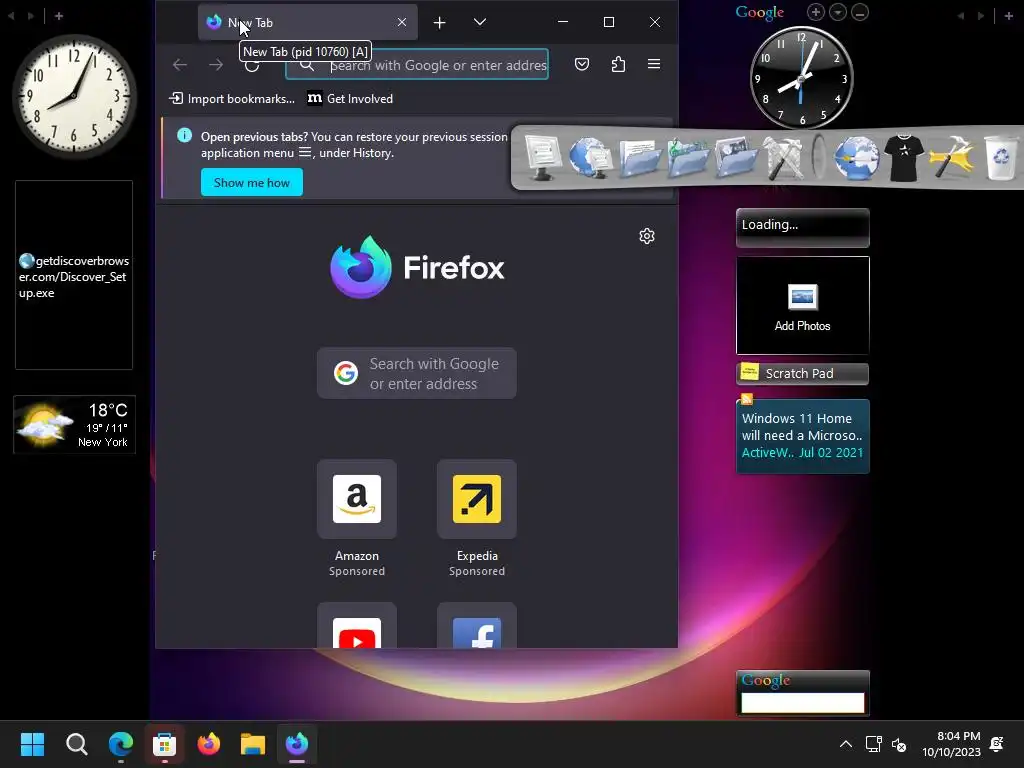Open the weather gadget showing New York
The height and width of the screenshot is (768, 1024).
pos(74,424)
